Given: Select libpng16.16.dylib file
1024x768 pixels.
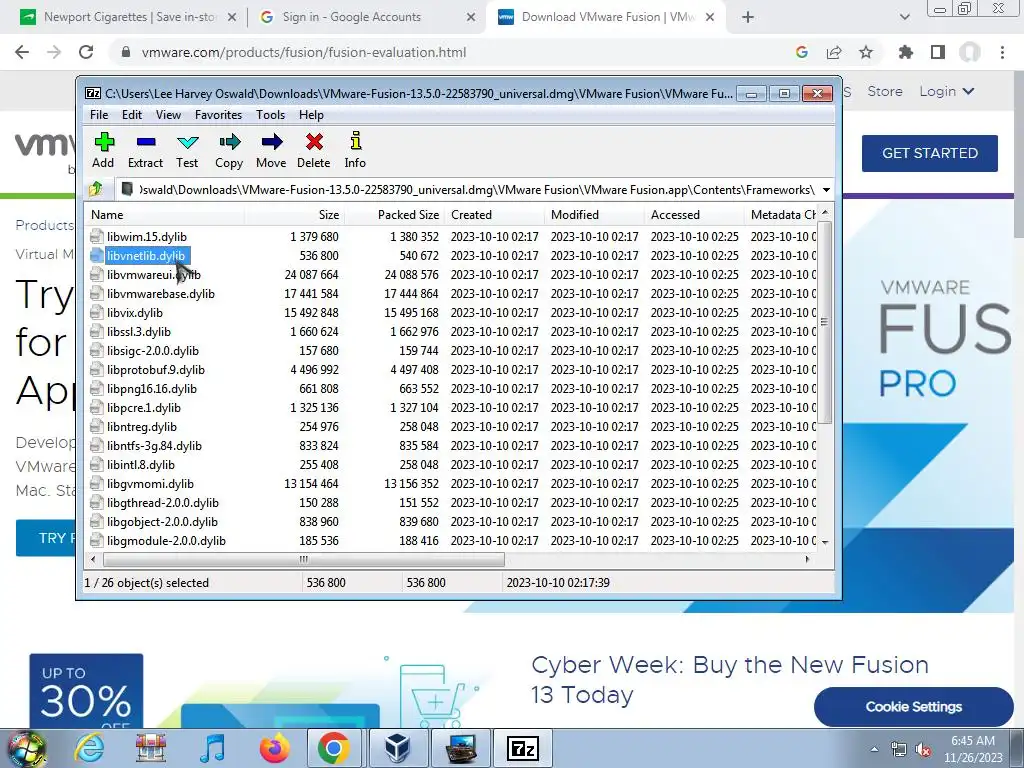Looking at the screenshot, I should pyautogui.click(x=152, y=389).
